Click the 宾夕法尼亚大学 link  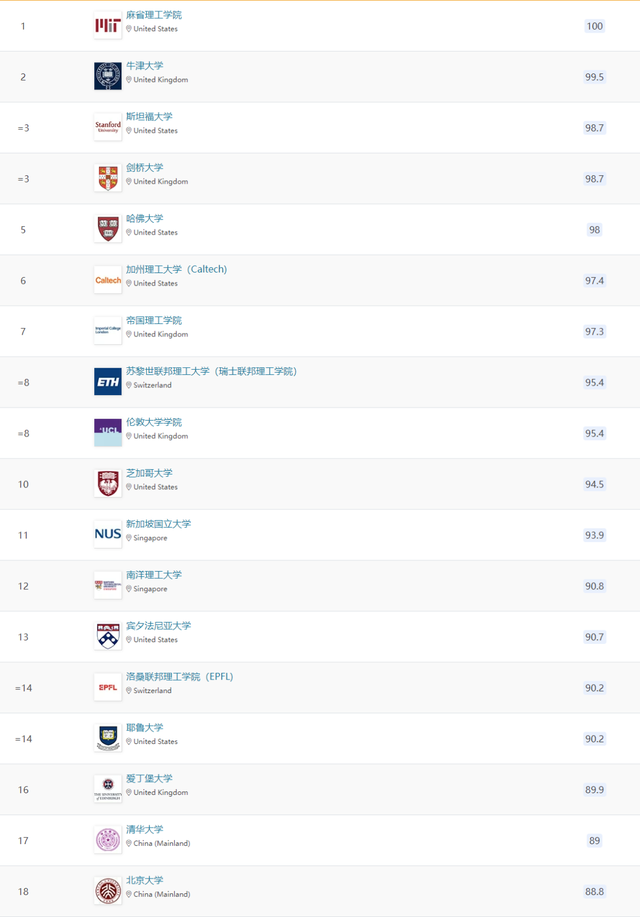click(159, 626)
